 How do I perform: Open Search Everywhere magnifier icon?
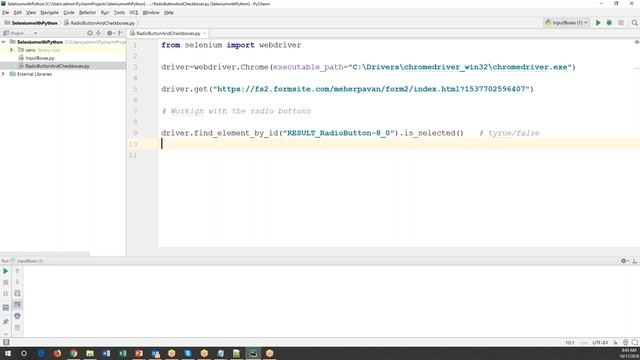pyautogui.click(x=634, y=23)
